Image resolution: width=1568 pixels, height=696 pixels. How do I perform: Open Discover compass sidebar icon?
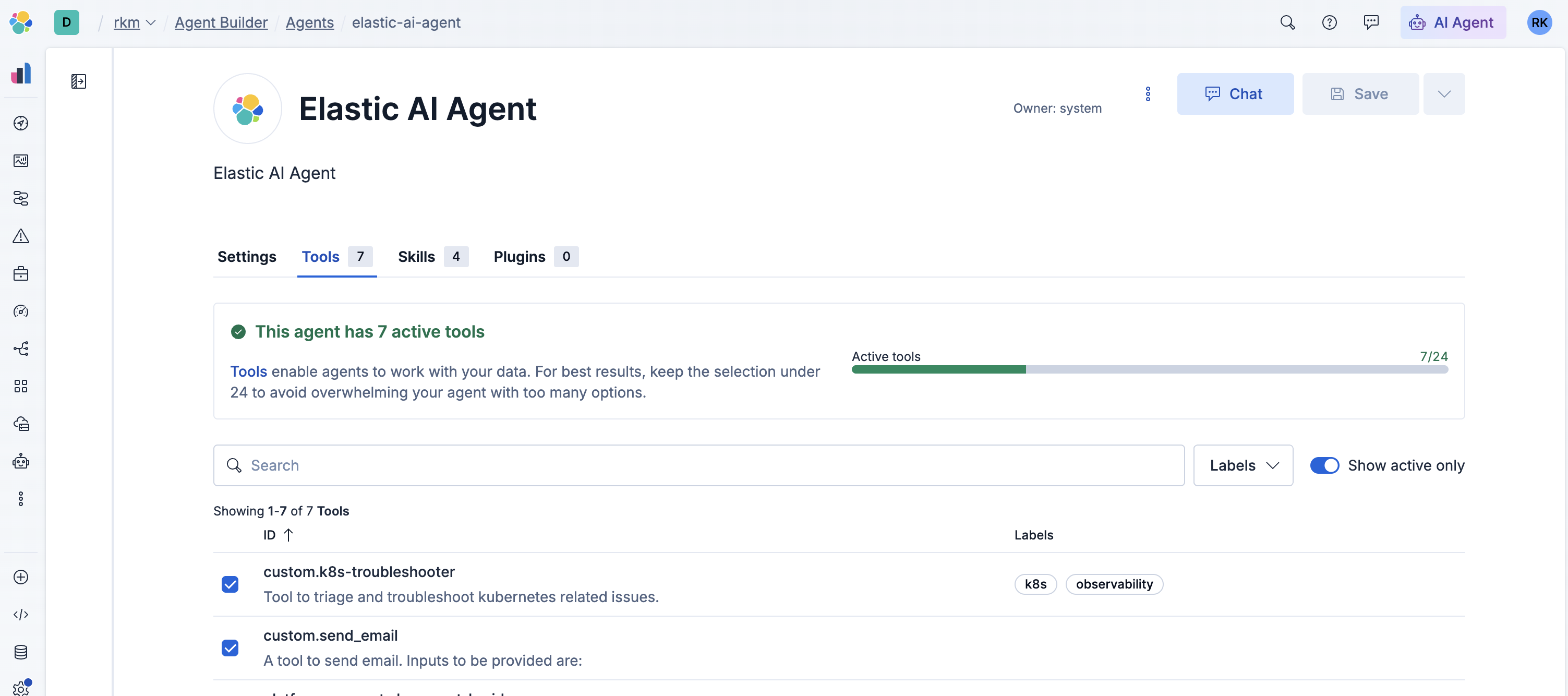click(x=21, y=123)
